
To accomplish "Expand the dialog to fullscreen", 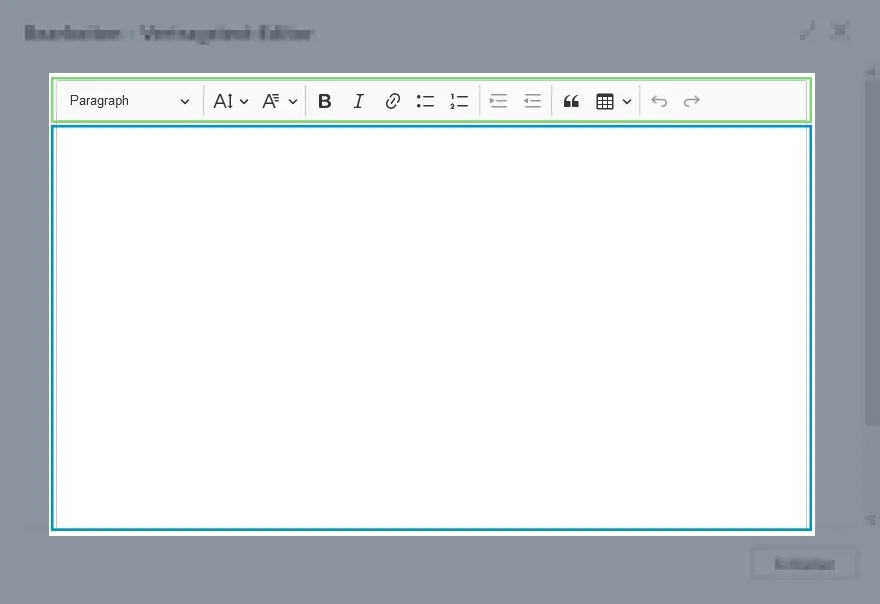I will click(808, 31).
